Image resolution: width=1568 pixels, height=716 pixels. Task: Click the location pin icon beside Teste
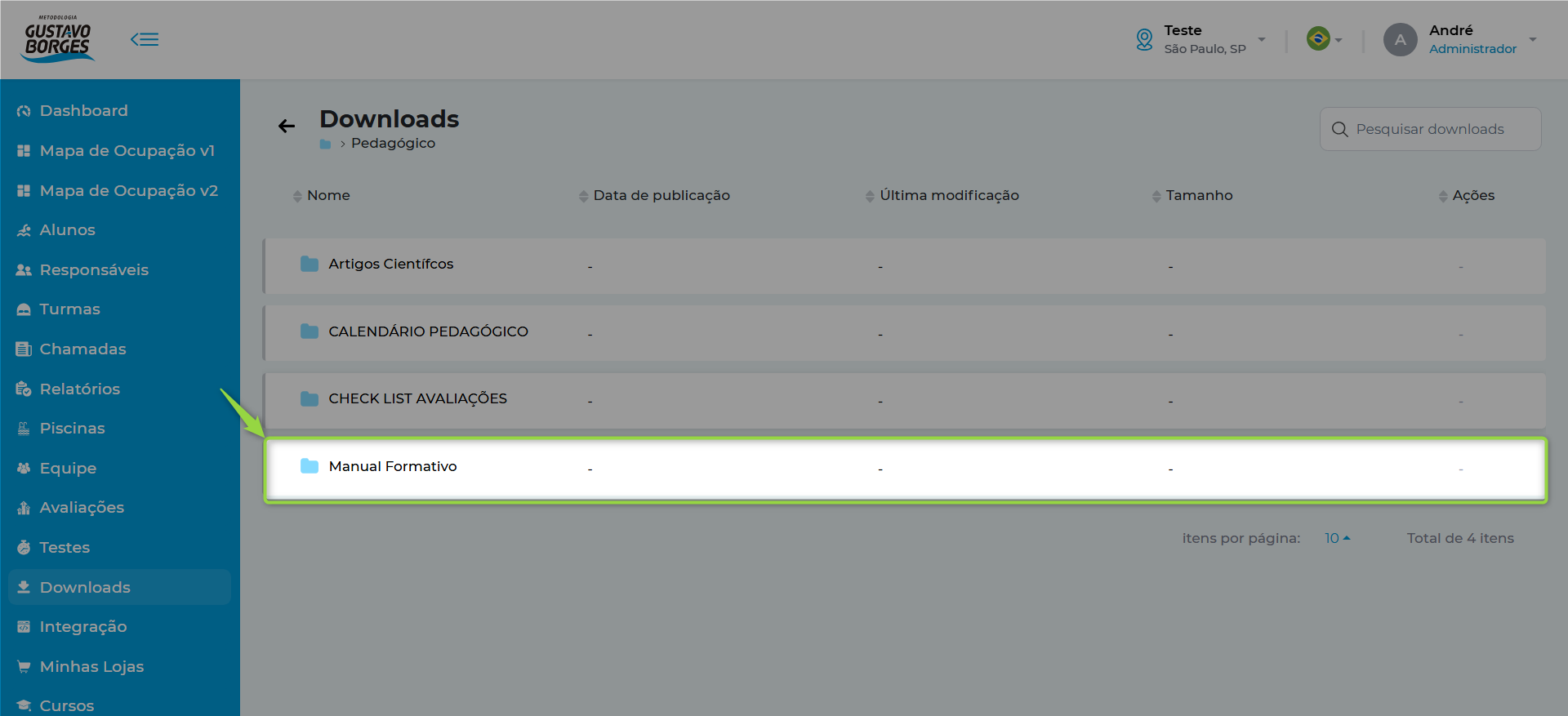coord(1144,39)
